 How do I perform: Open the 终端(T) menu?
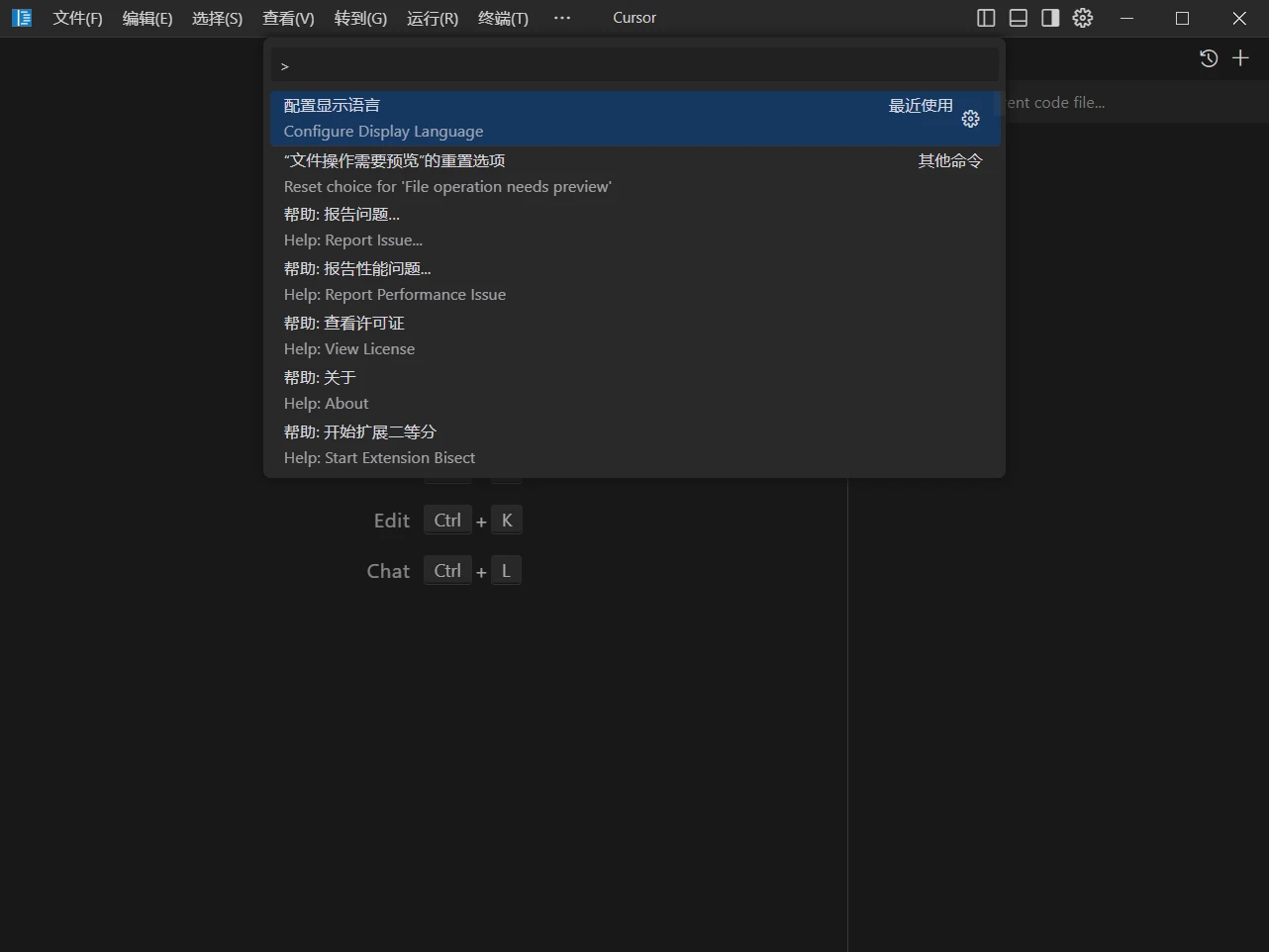[x=503, y=18]
